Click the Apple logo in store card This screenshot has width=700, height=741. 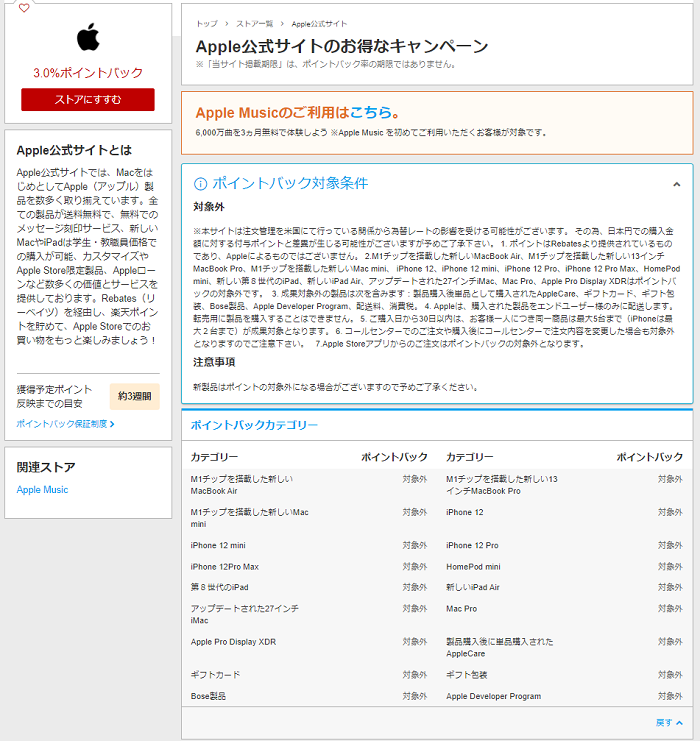pyautogui.click(x=88, y=37)
